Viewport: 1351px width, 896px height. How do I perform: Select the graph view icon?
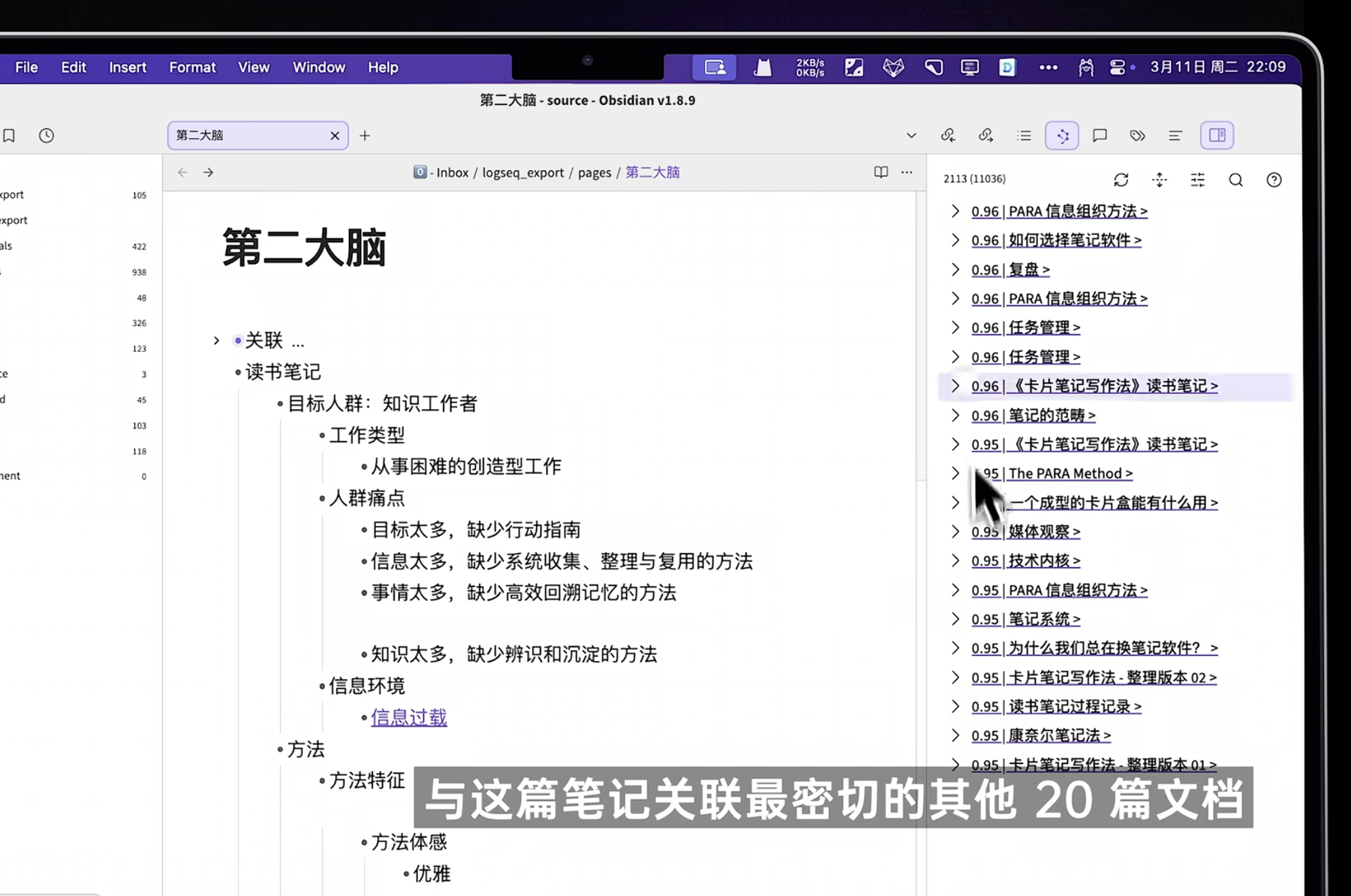pos(1062,136)
